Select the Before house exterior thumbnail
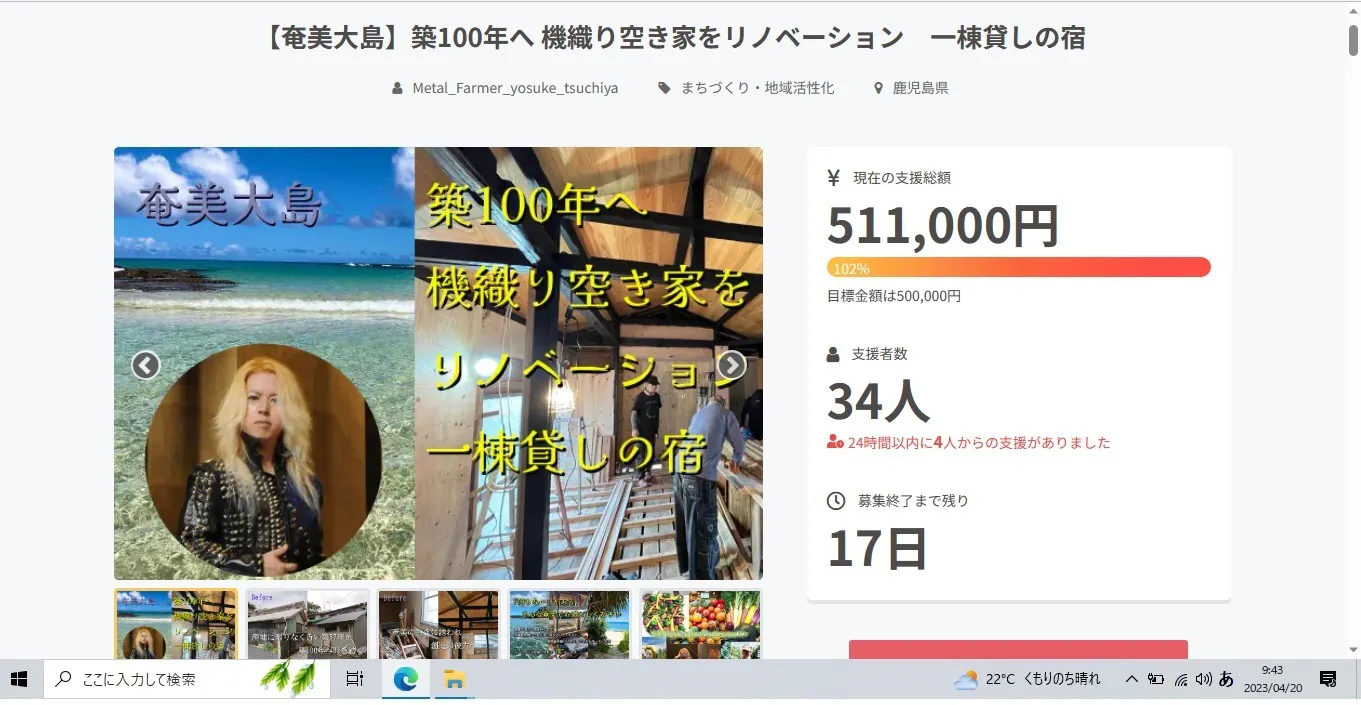Image resolution: width=1361 pixels, height=705 pixels. (x=308, y=625)
